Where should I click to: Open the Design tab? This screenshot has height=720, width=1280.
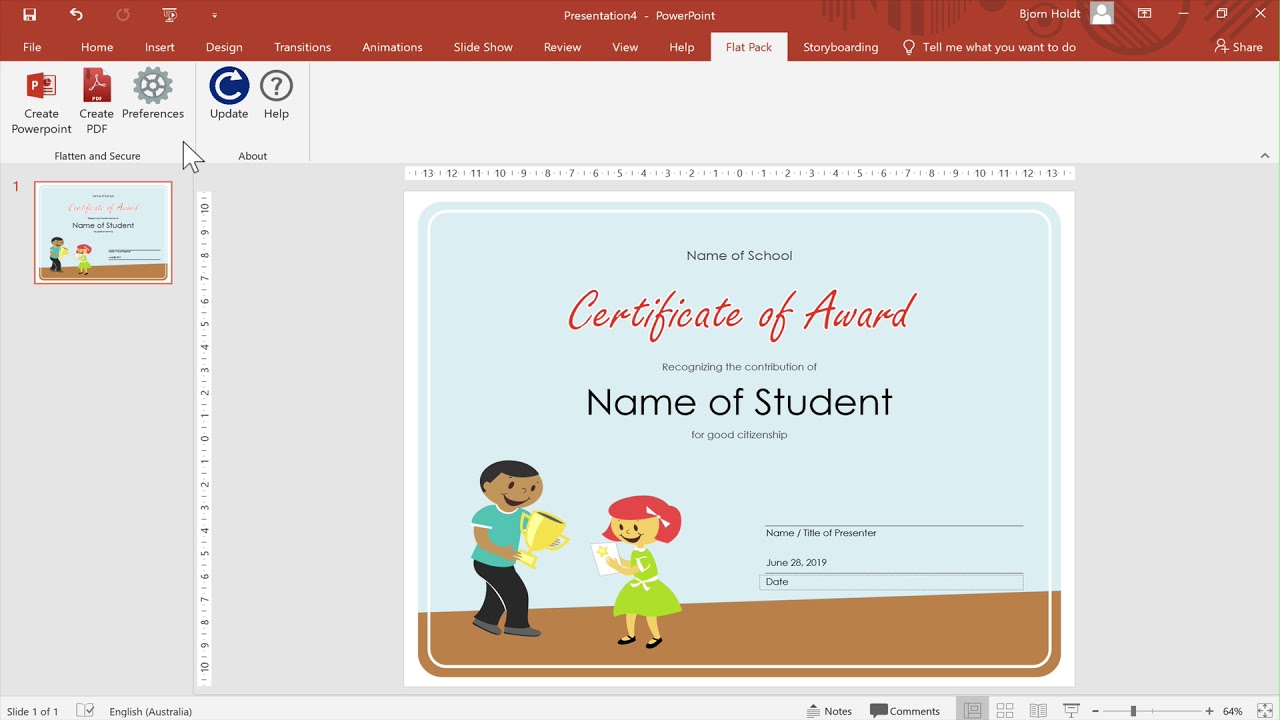pyautogui.click(x=224, y=47)
